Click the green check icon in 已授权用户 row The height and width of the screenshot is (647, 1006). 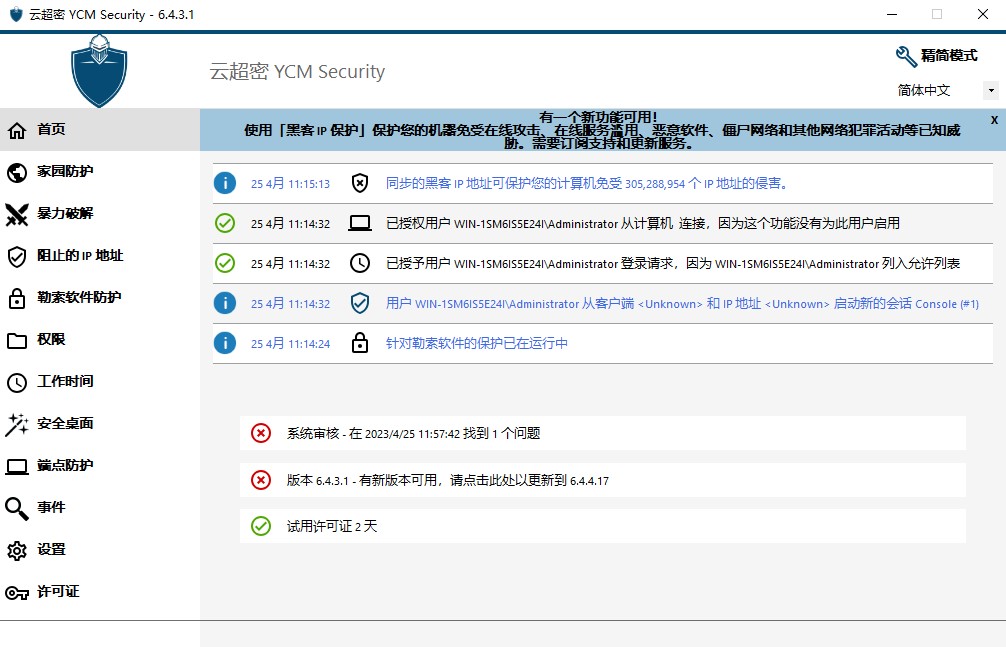[x=225, y=223]
